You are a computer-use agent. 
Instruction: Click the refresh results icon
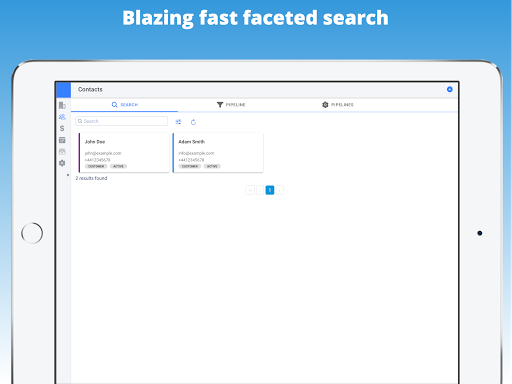tap(193, 122)
